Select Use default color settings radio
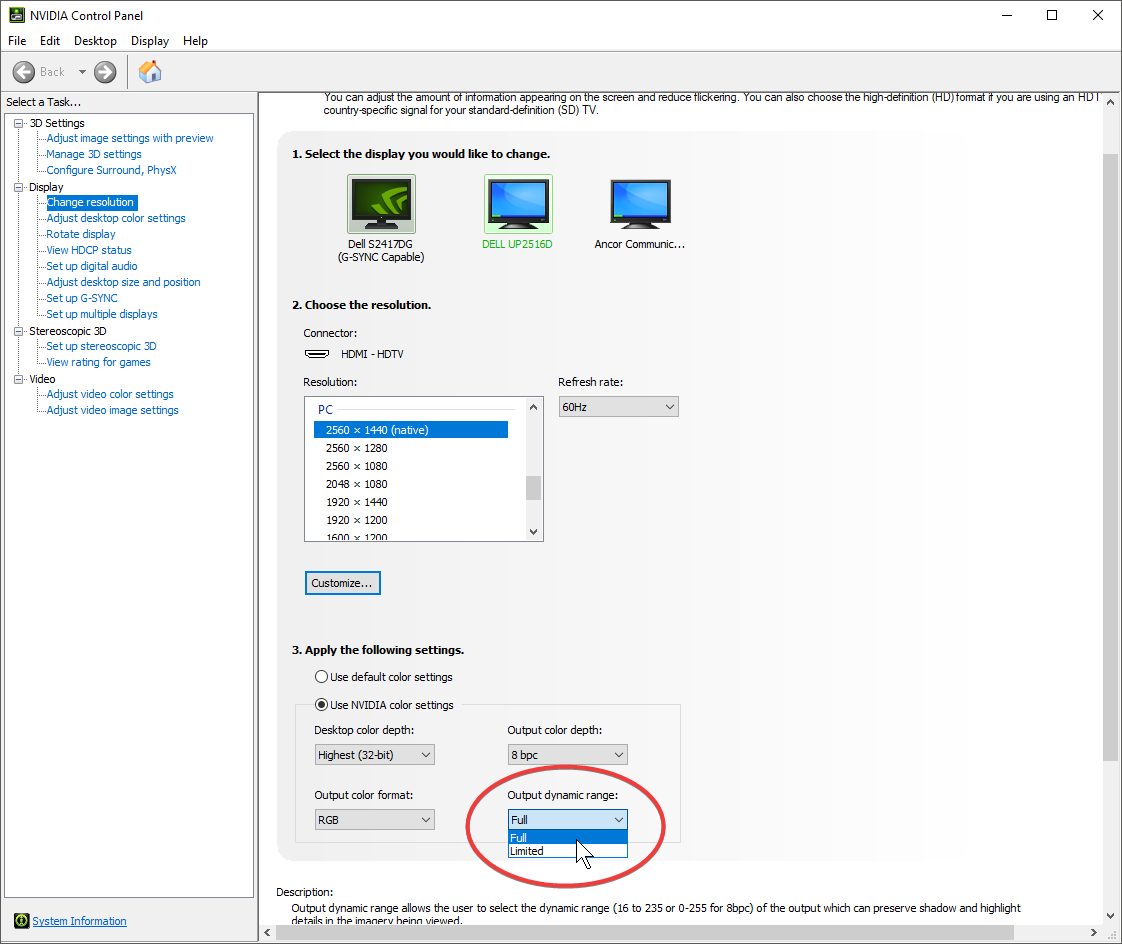Viewport: 1122px width, 944px height. coord(321,676)
